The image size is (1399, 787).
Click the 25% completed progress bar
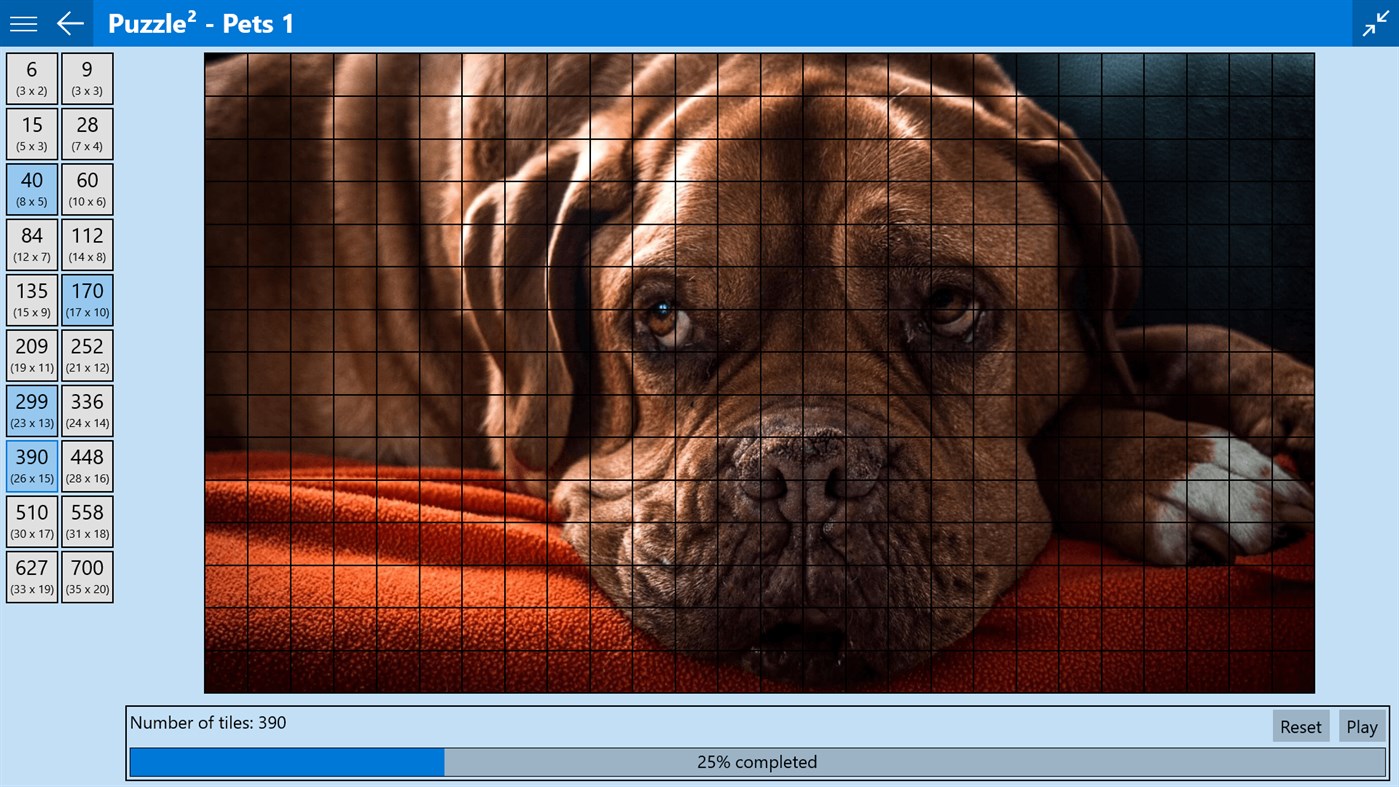click(757, 761)
